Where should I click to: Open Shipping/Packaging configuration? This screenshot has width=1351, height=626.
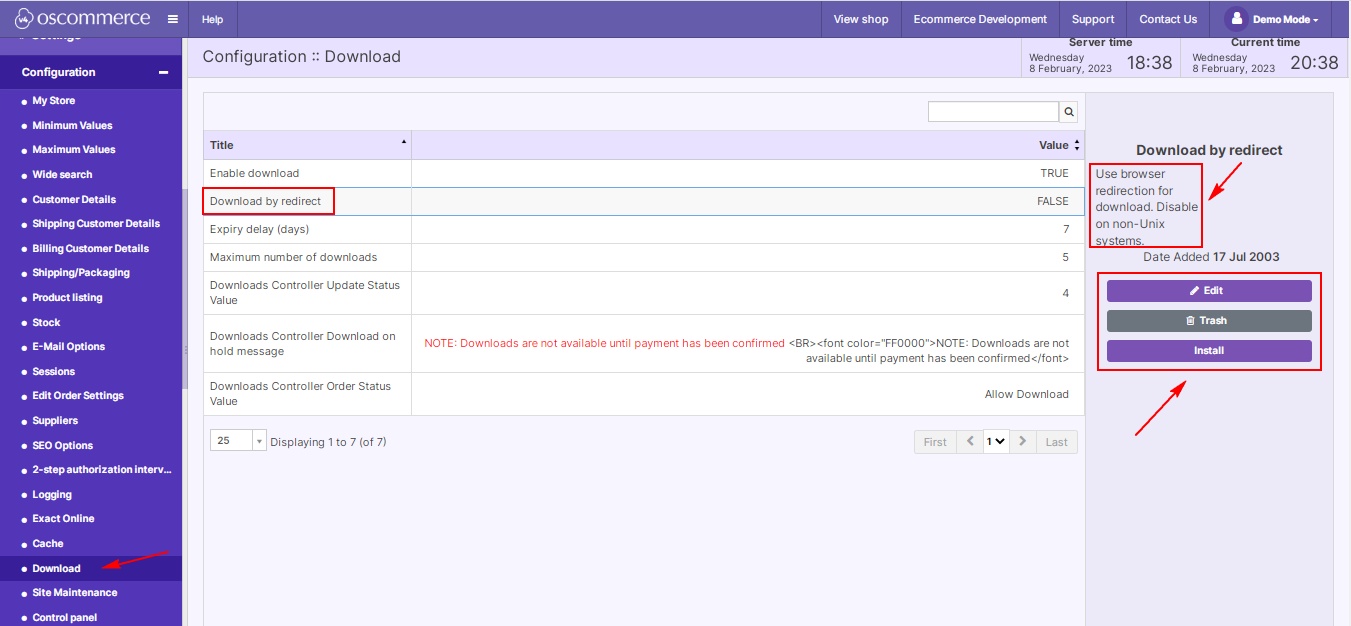coord(81,273)
